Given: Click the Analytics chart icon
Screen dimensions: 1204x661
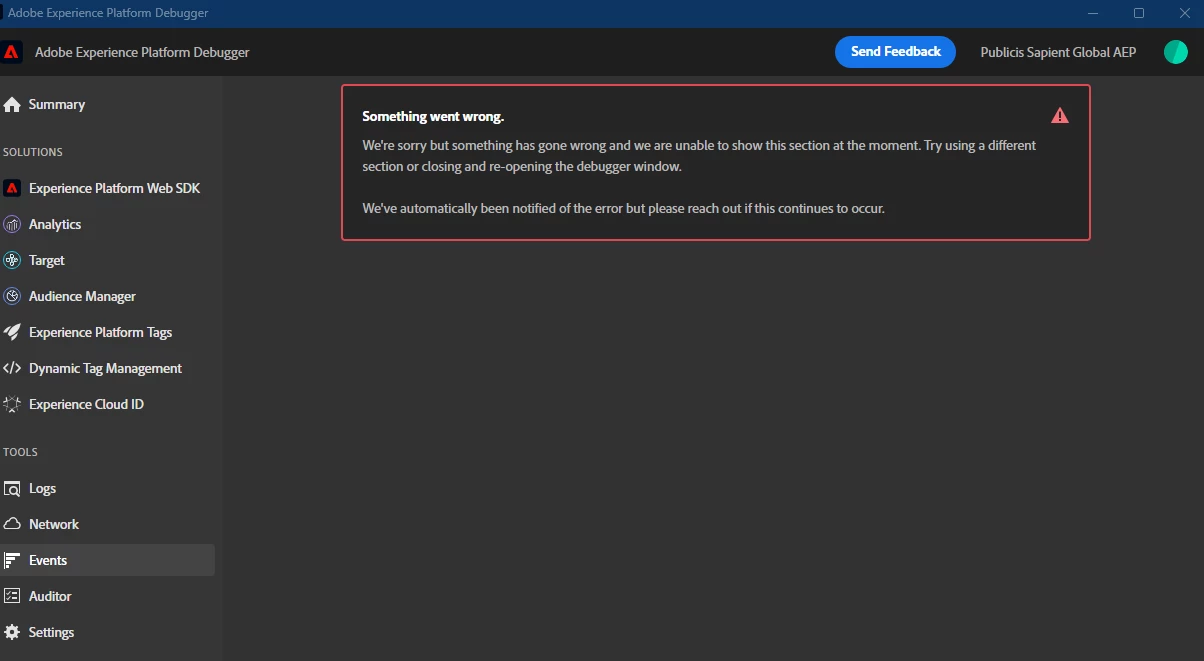Looking at the screenshot, I should pyautogui.click(x=12, y=224).
